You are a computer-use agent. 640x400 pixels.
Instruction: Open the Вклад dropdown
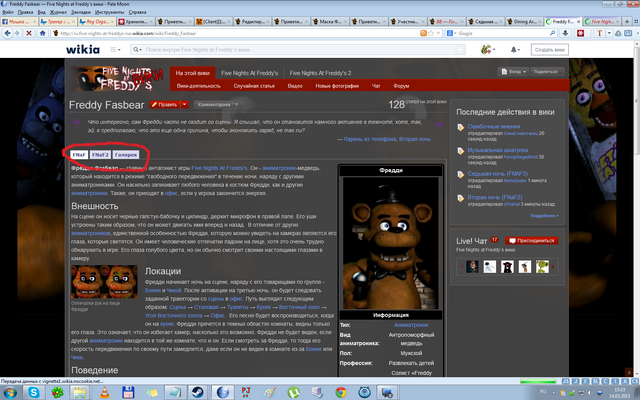pyautogui.click(x=513, y=71)
